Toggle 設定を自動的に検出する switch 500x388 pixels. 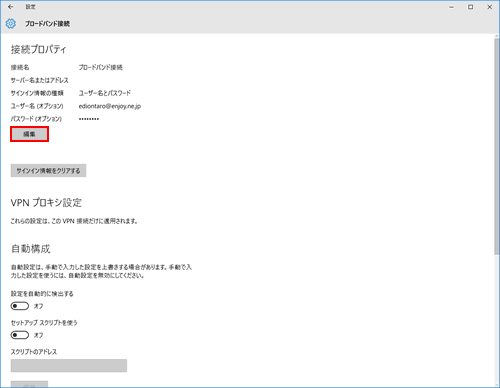(x=20, y=306)
